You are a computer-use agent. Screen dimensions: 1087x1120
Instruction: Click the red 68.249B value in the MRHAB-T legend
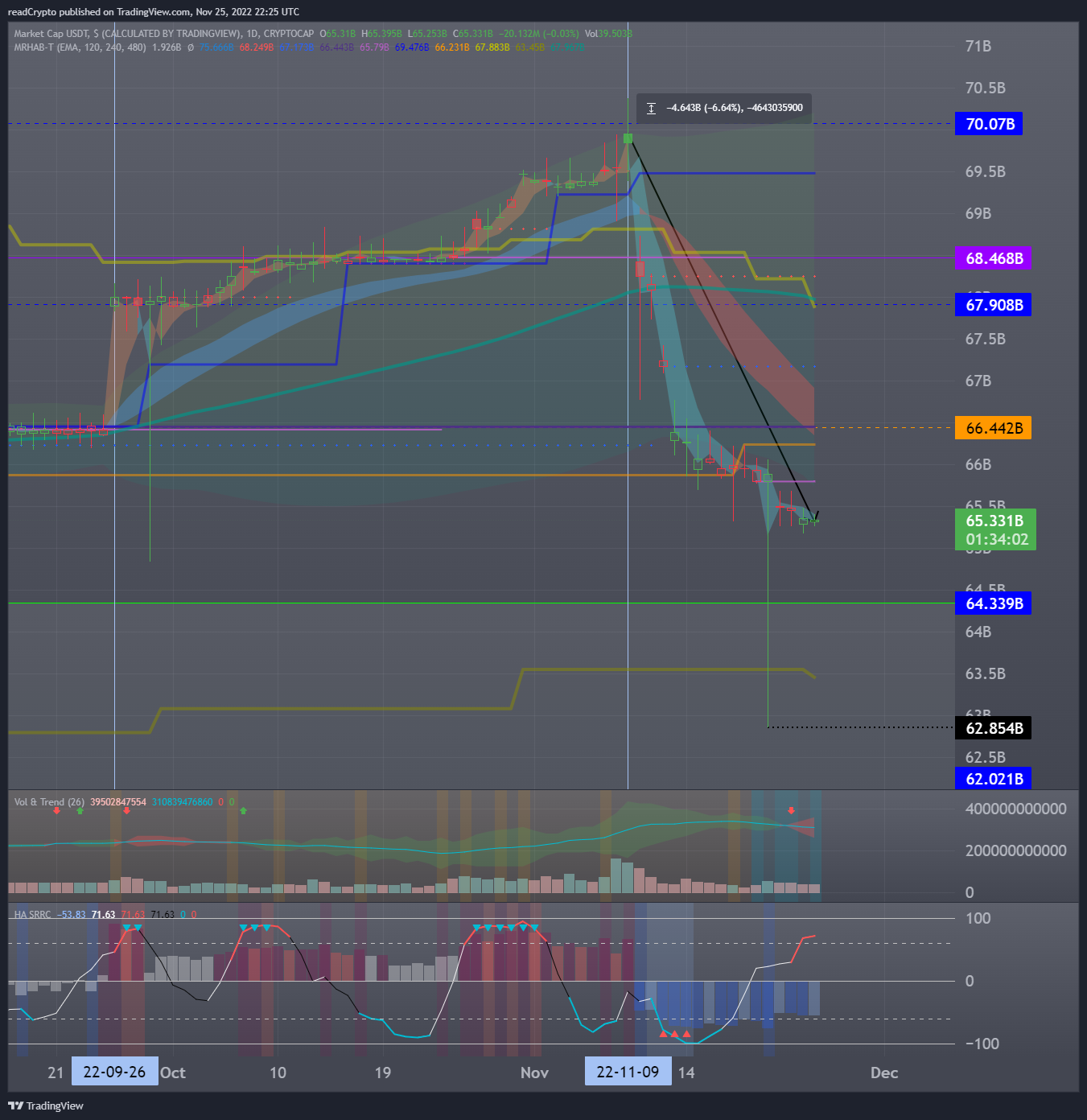click(x=257, y=47)
